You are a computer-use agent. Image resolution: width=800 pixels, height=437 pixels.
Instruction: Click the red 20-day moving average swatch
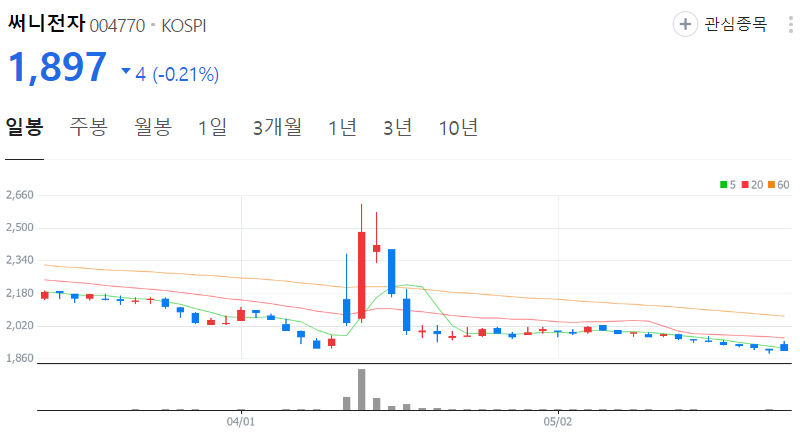click(x=745, y=185)
